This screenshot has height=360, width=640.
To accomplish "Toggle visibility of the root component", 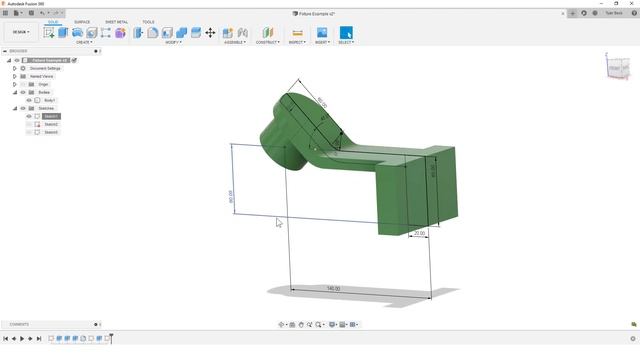I will (x=17, y=60).
